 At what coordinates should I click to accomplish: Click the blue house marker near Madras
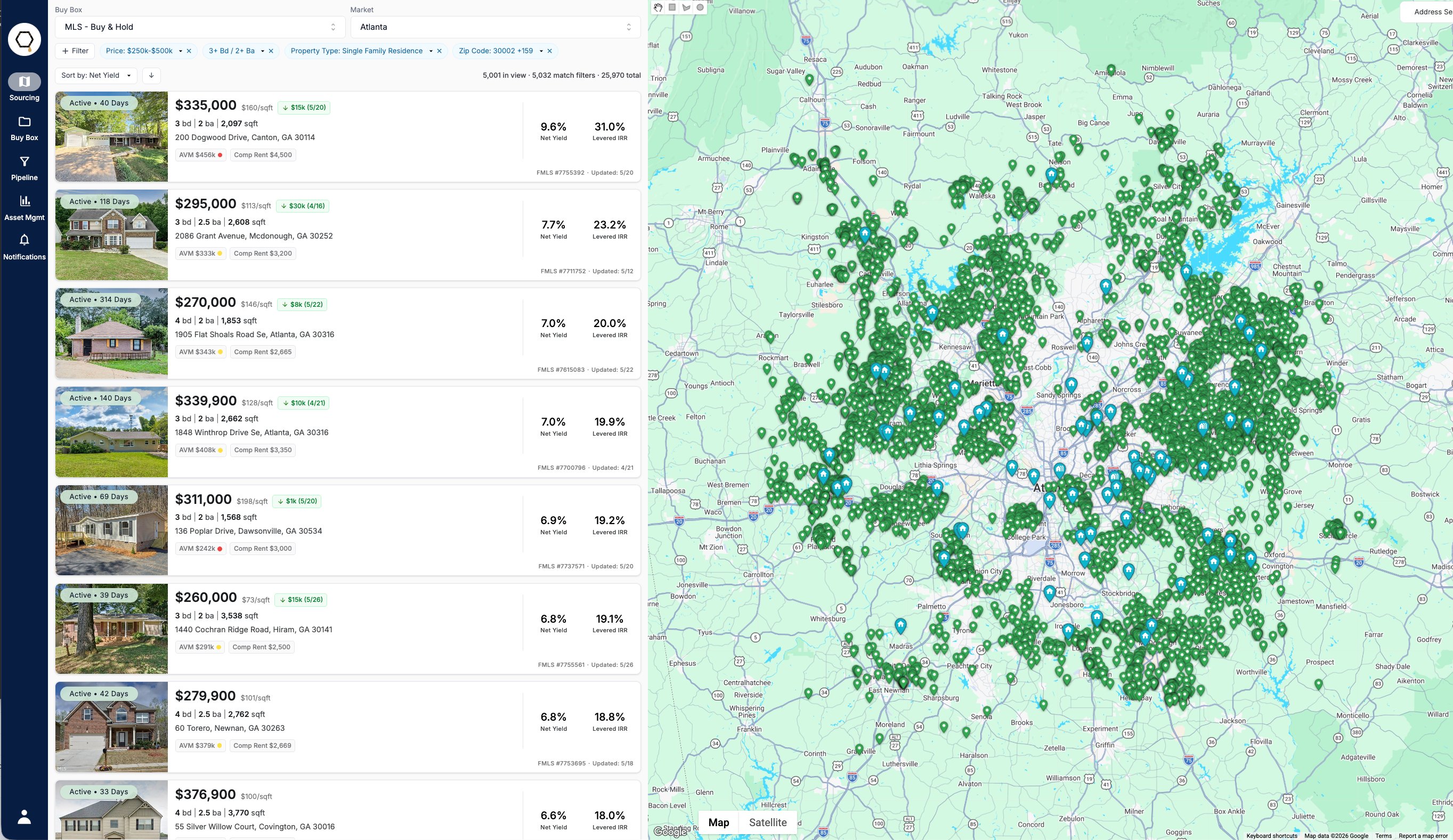click(900, 625)
